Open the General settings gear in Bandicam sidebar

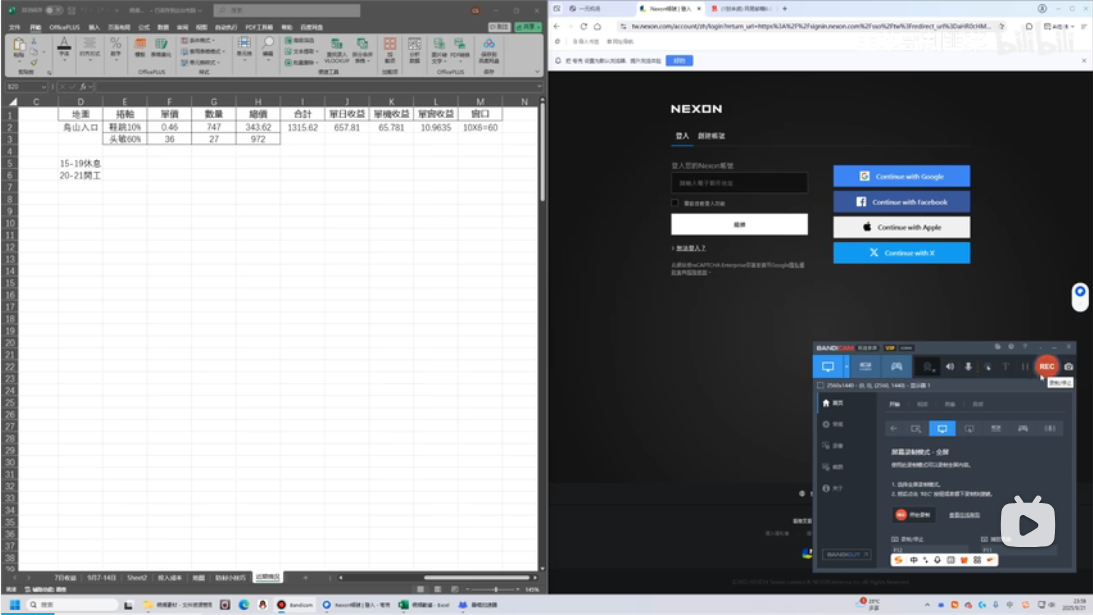833,424
